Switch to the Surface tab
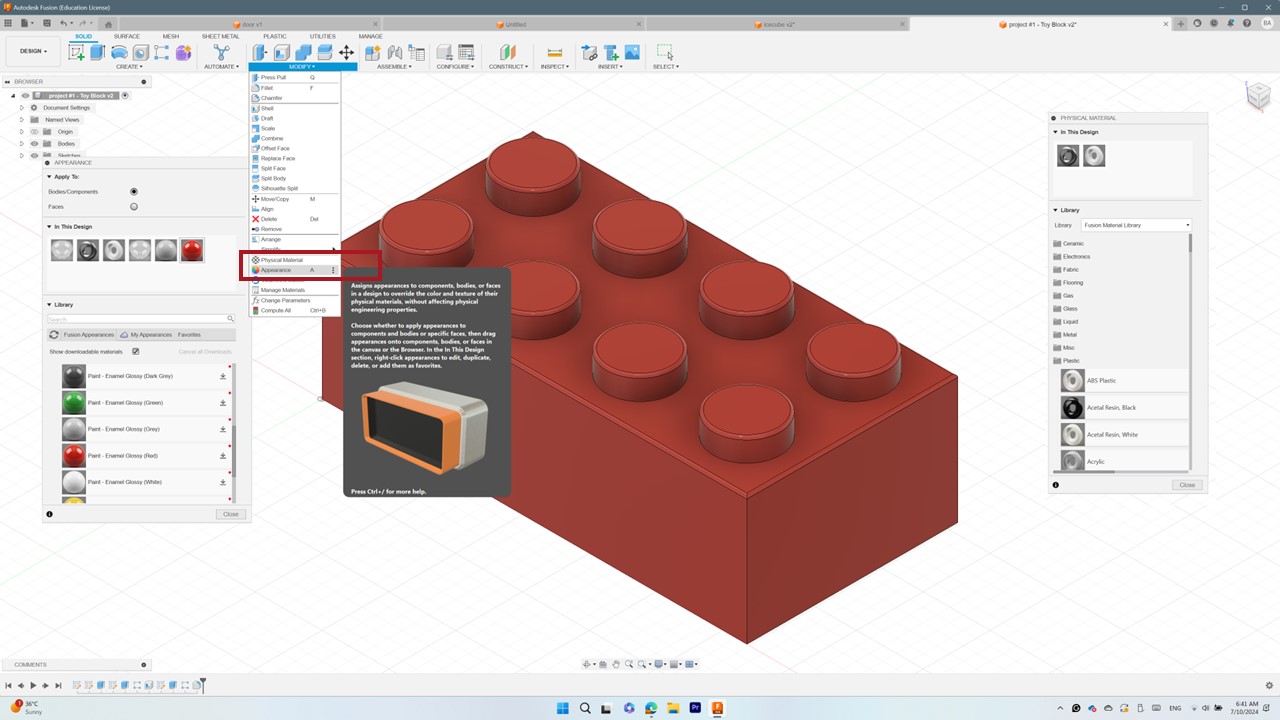Viewport: 1280px width, 720px height. coord(127,36)
